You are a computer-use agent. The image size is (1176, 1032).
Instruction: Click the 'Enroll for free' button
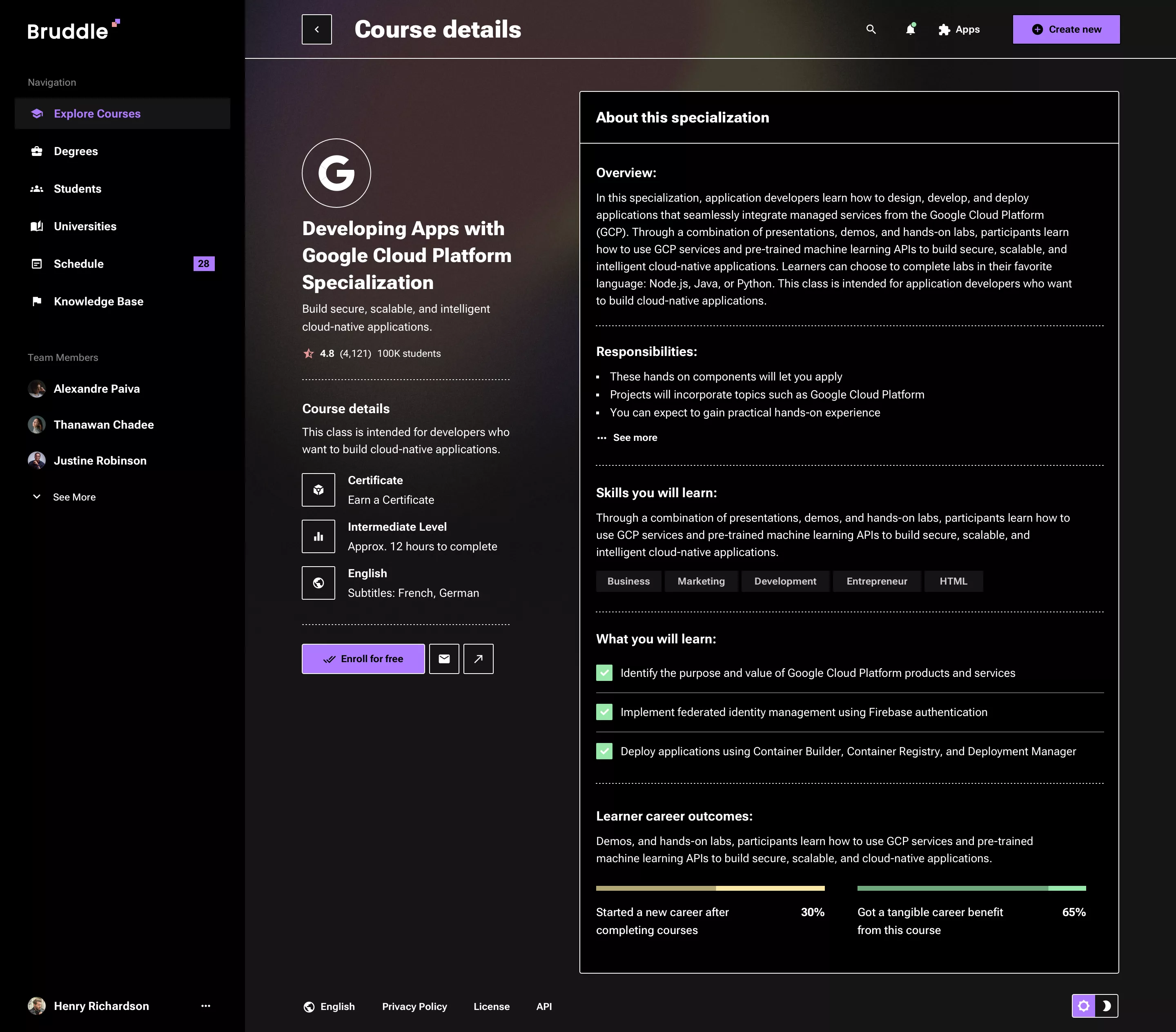tap(363, 658)
